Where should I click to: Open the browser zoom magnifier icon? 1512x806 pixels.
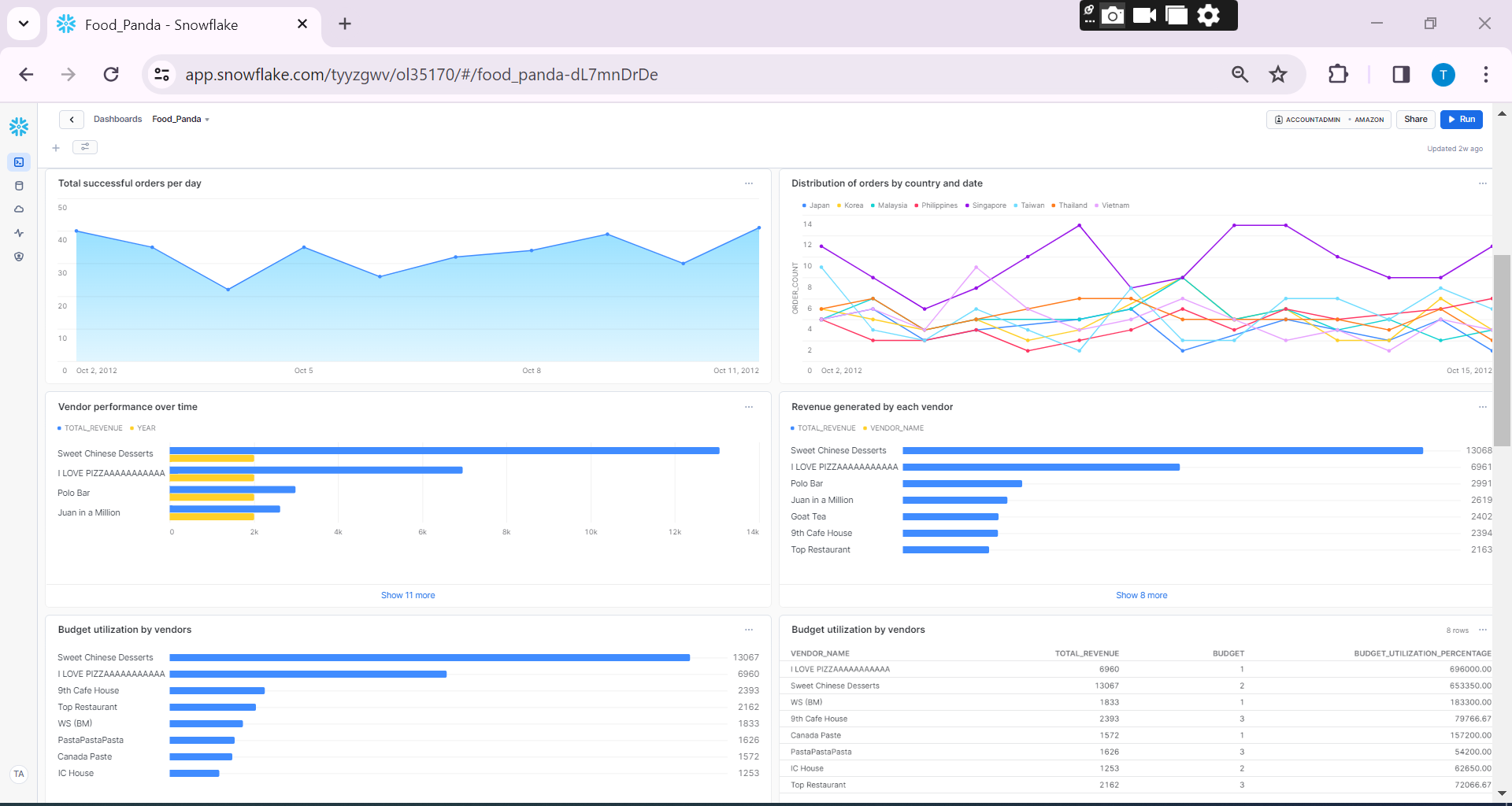(1240, 74)
